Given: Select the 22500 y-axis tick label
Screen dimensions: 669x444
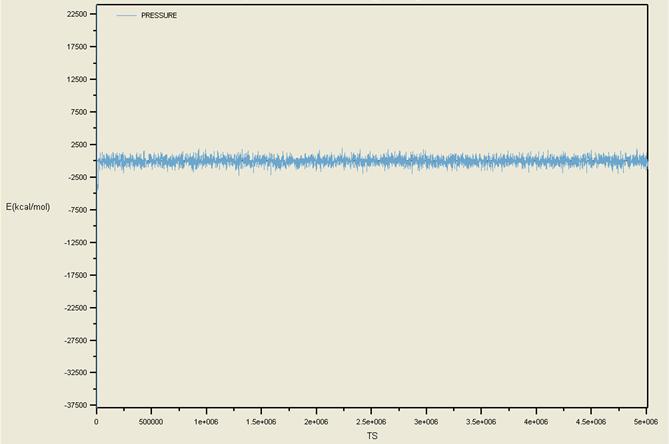Looking at the screenshot, I should point(74,14).
